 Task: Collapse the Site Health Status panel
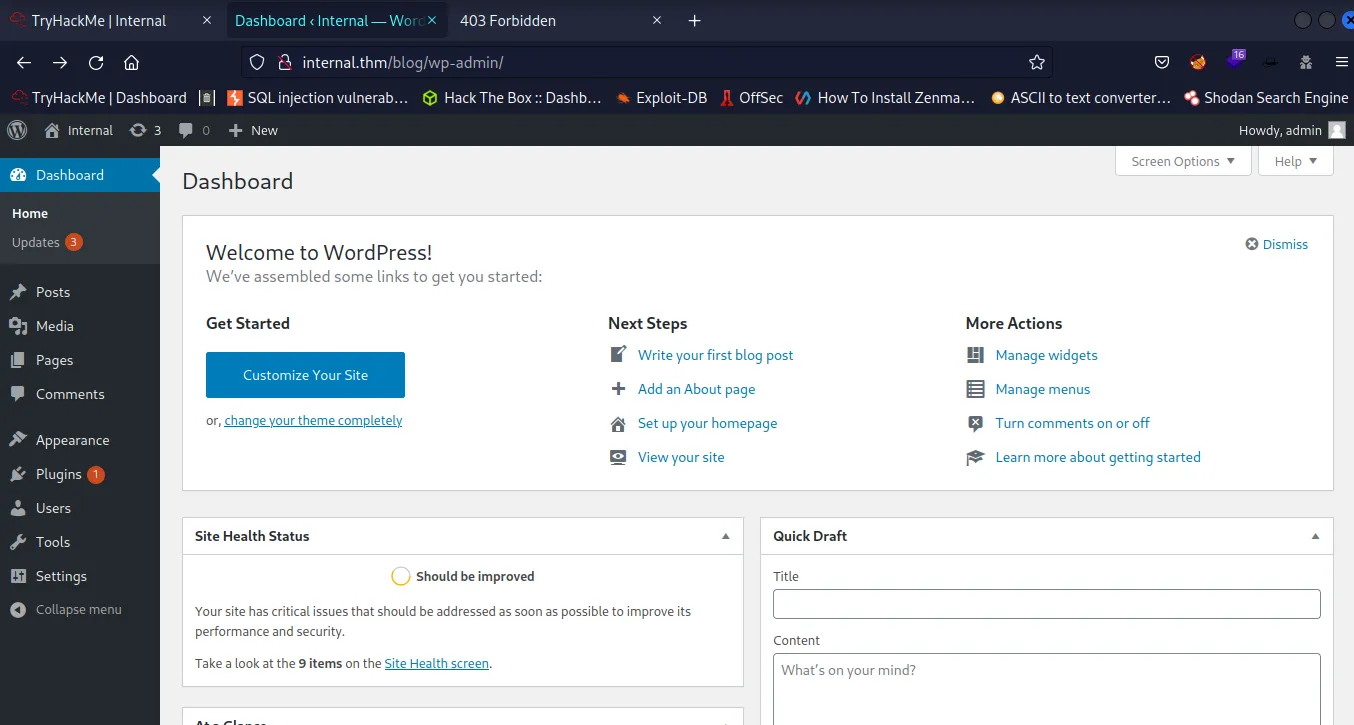(x=726, y=536)
